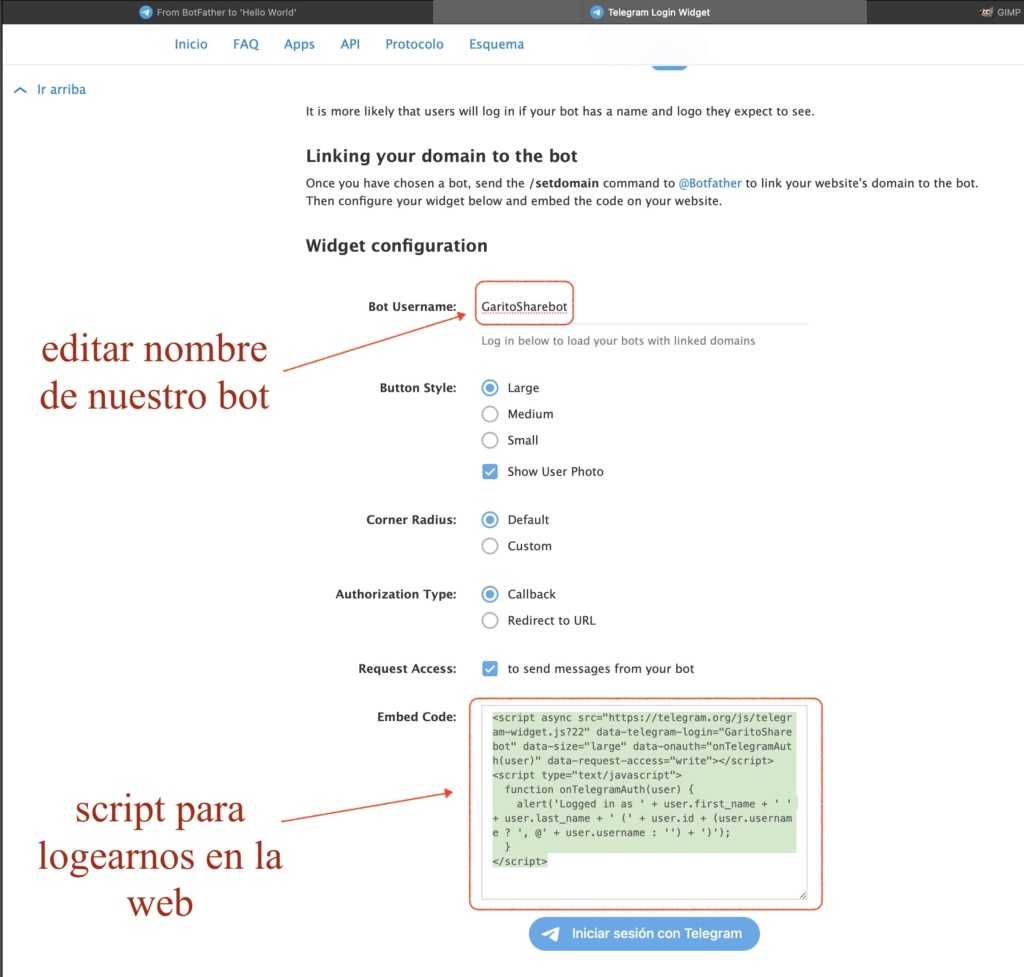Click the 'Button Style:' label
Image resolution: width=1024 pixels, height=977 pixels.
click(418, 388)
